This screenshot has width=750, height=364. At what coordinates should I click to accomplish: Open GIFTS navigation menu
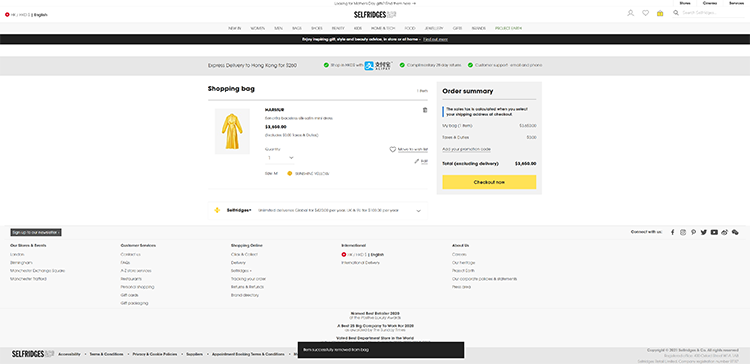[x=457, y=29]
